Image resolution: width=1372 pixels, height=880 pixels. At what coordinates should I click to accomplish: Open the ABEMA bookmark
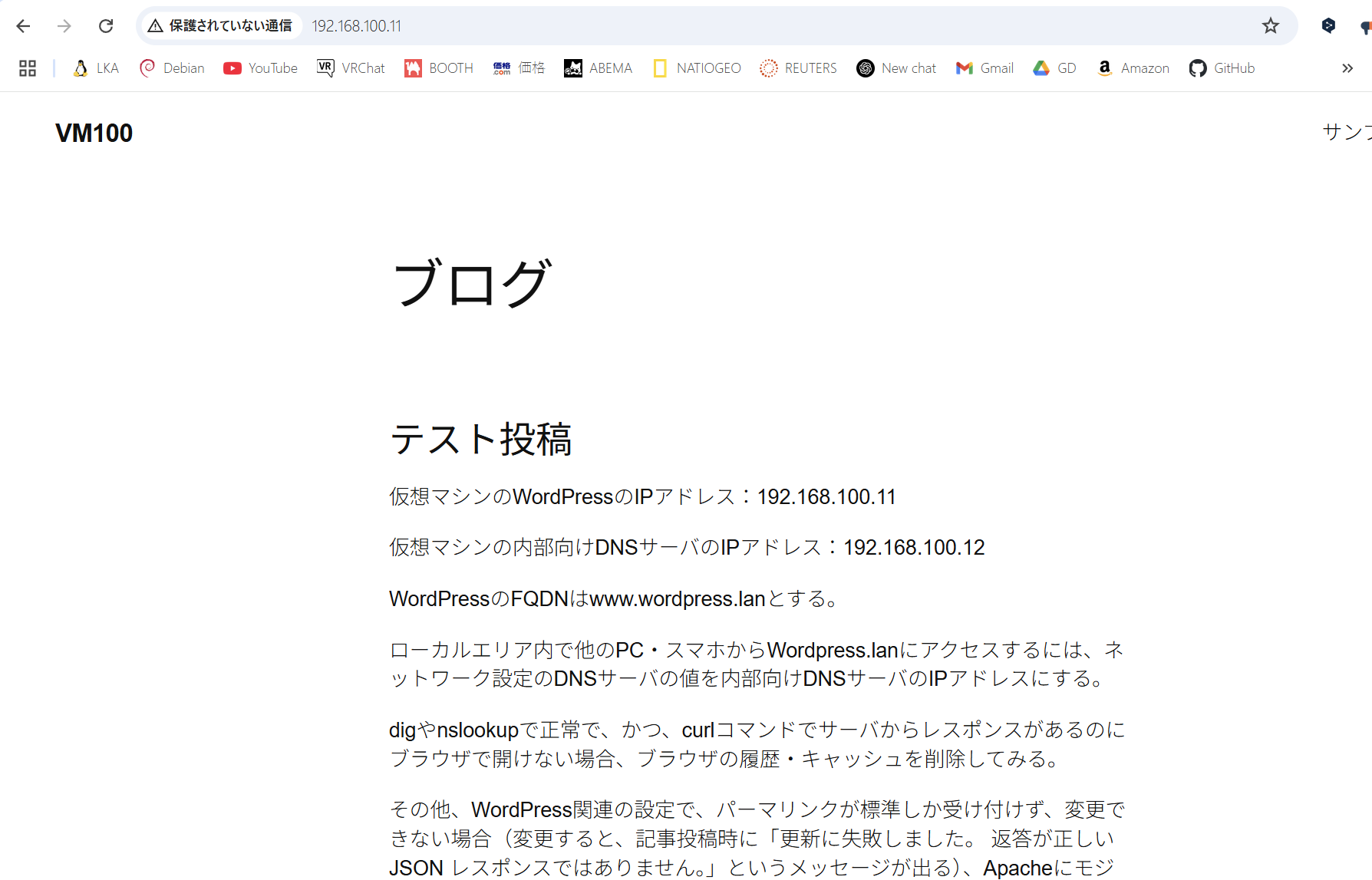(x=598, y=68)
